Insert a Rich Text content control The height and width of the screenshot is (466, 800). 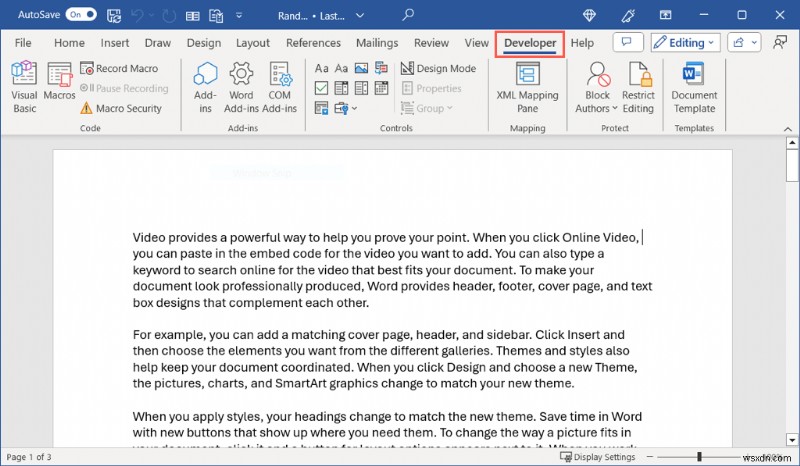[321, 68]
